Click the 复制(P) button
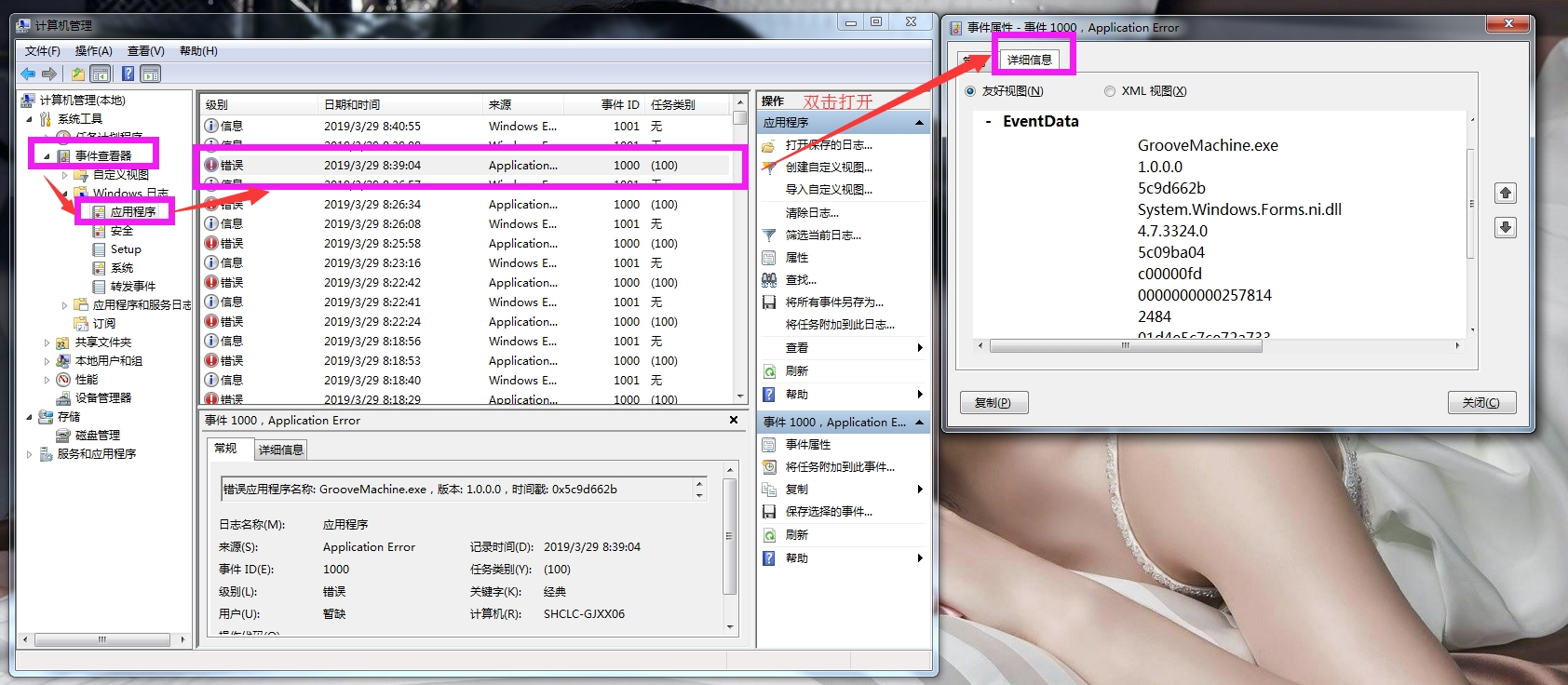 [993, 403]
